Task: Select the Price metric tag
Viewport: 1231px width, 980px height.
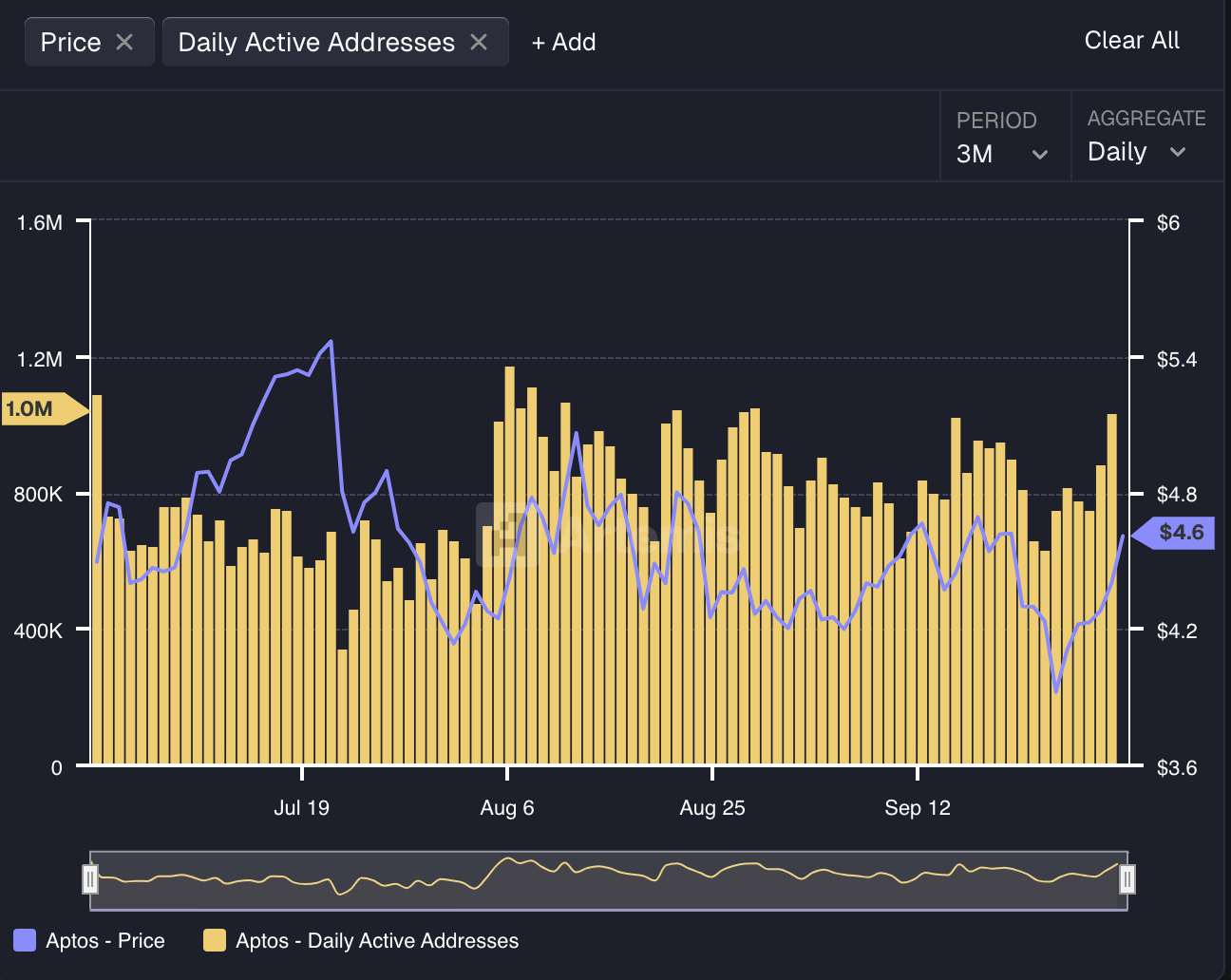Action: click(x=70, y=42)
